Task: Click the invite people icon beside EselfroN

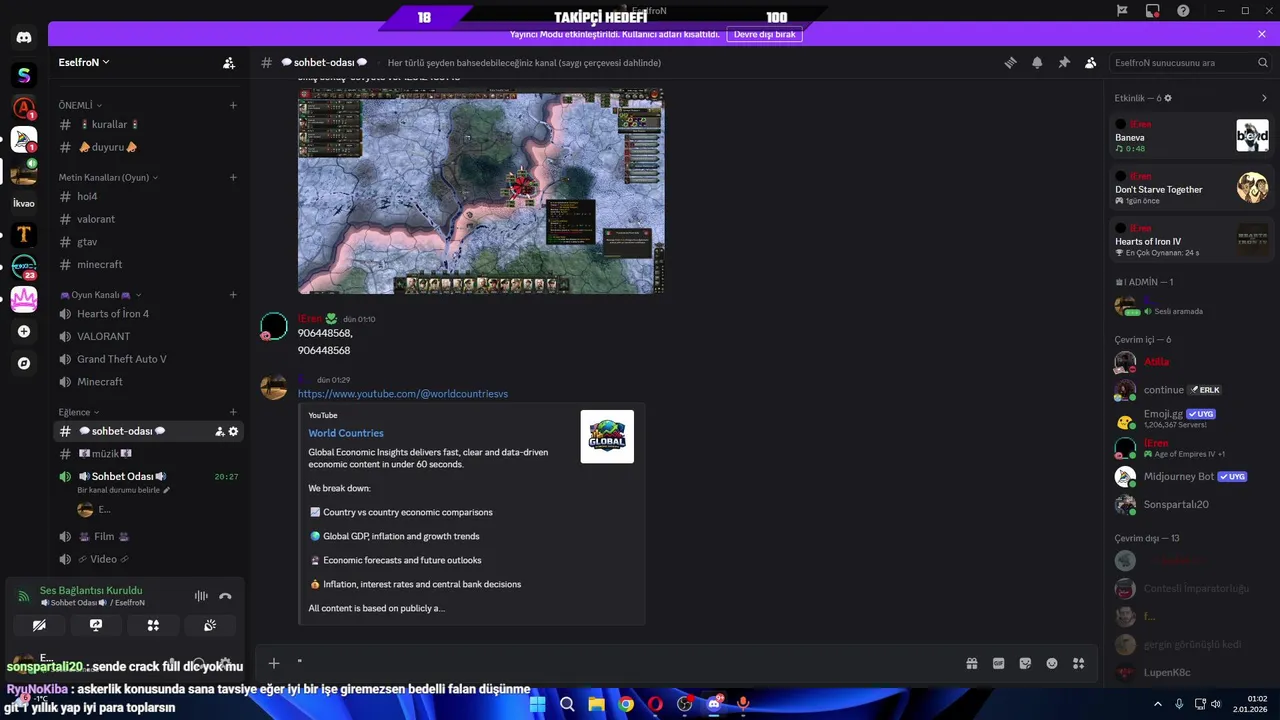Action: click(229, 62)
